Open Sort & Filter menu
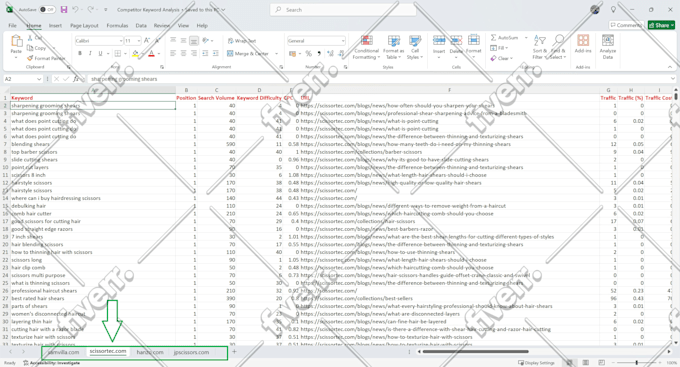Screen dimensions: 680x367 pyautogui.click(x=539, y=47)
